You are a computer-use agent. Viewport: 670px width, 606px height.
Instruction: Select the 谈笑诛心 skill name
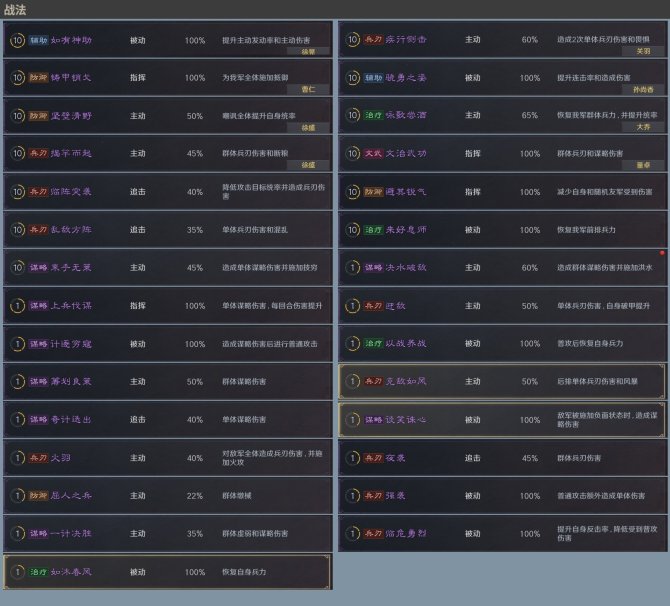pyautogui.click(x=407, y=420)
